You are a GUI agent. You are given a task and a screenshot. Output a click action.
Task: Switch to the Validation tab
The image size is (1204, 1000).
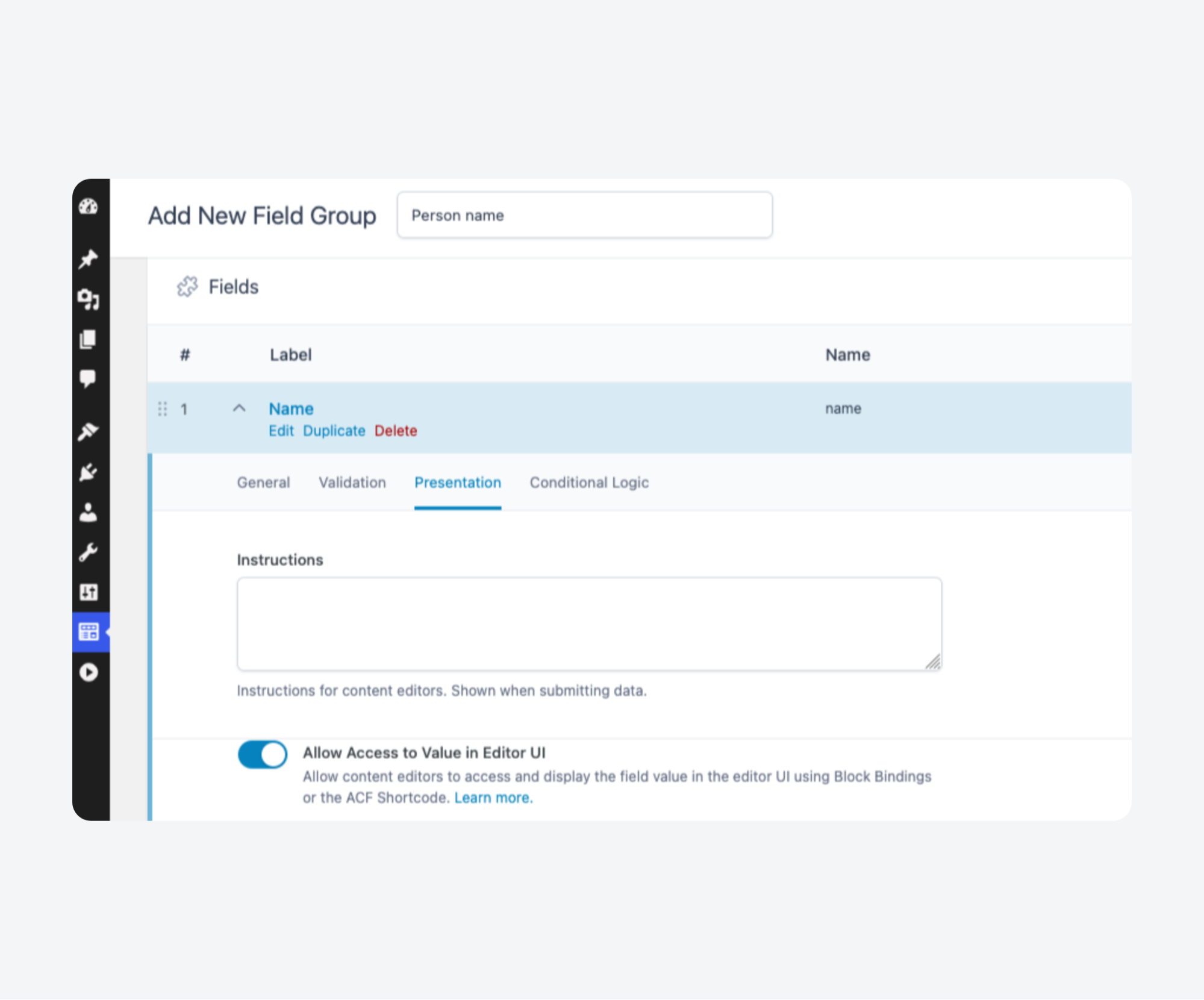[x=352, y=483]
